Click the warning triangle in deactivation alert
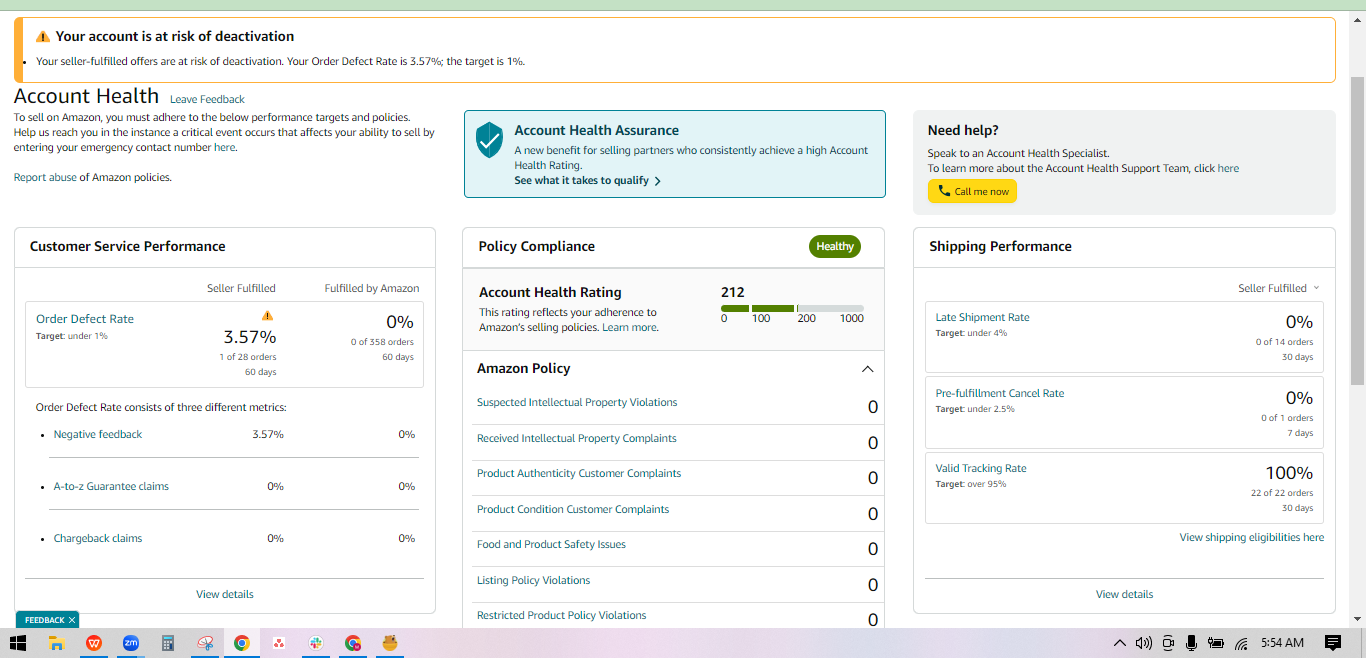1366x658 pixels. pyautogui.click(x=42, y=36)
